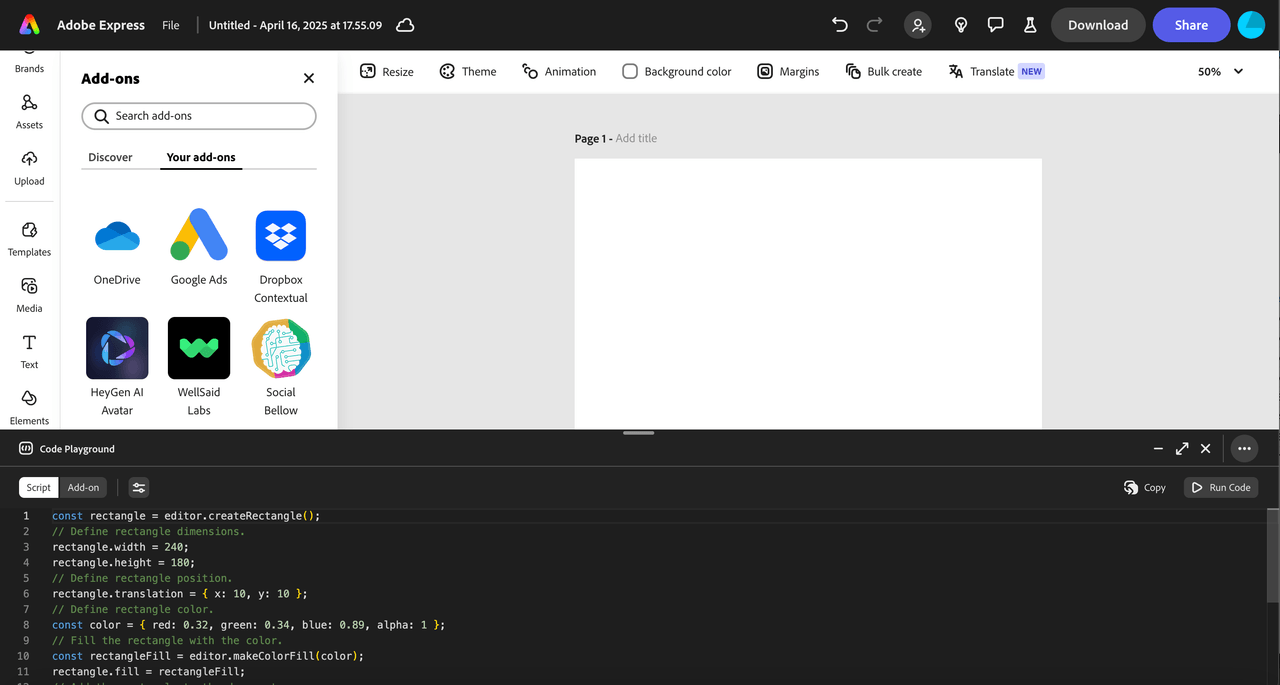The width and height of the screenshot is (1280, 685).
Task: Open the playground settings sliders icon
Action: pos(139,487)
